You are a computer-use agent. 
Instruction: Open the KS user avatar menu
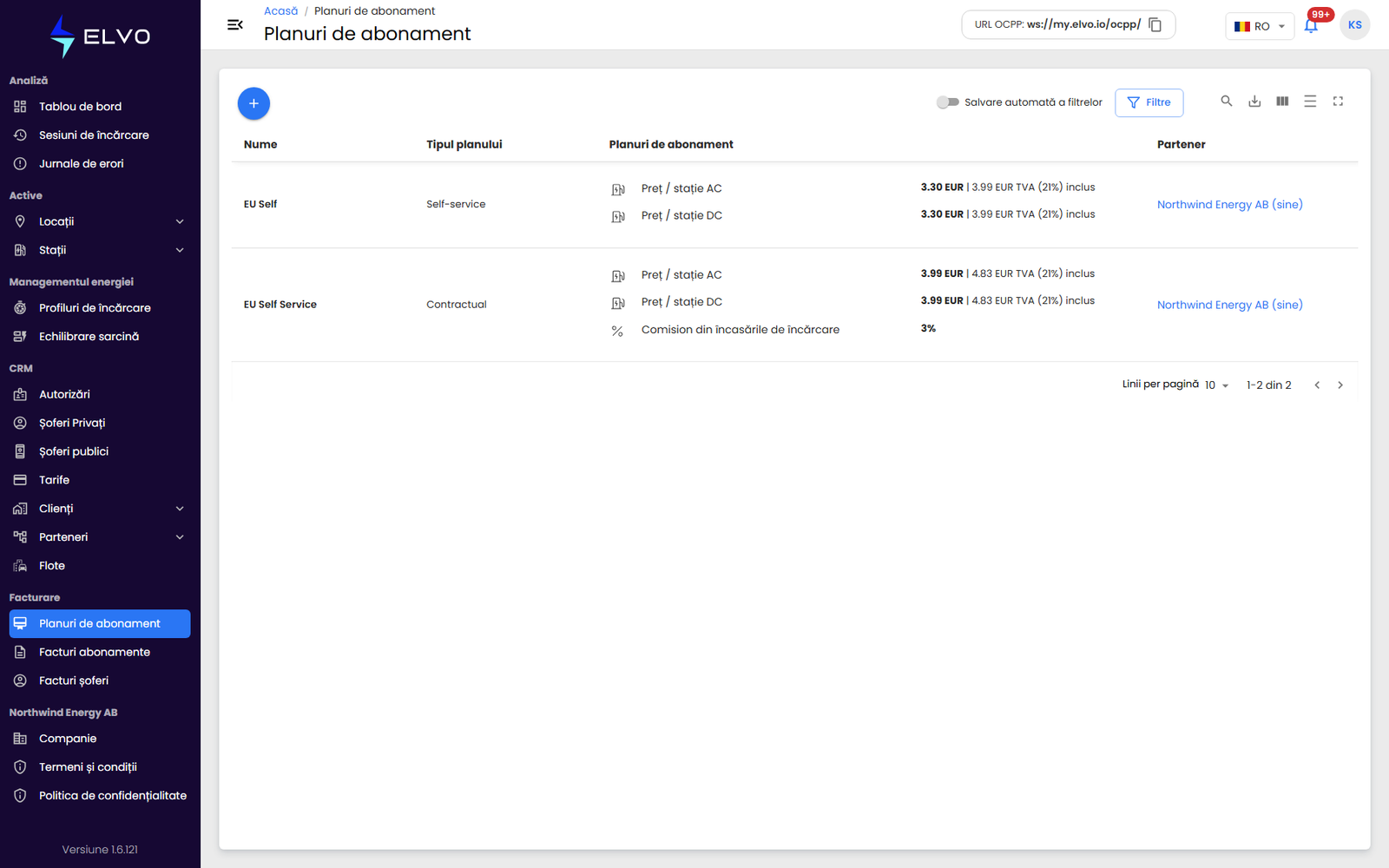tap(1354, 25)
